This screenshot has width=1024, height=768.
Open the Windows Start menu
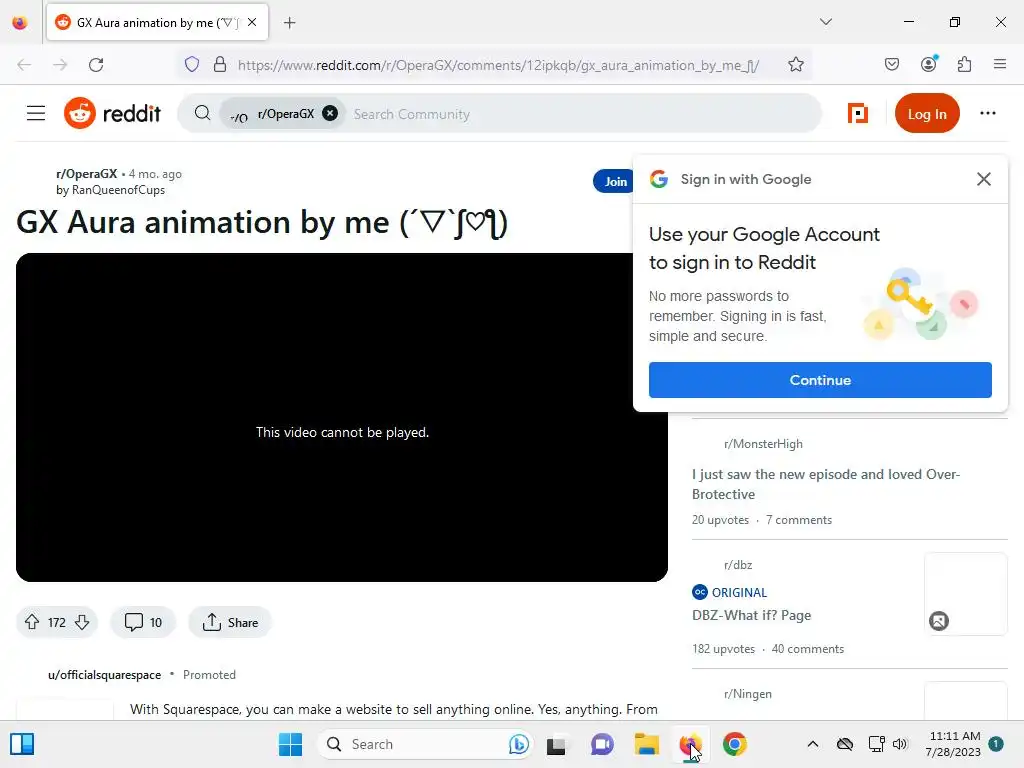(290, 744)
